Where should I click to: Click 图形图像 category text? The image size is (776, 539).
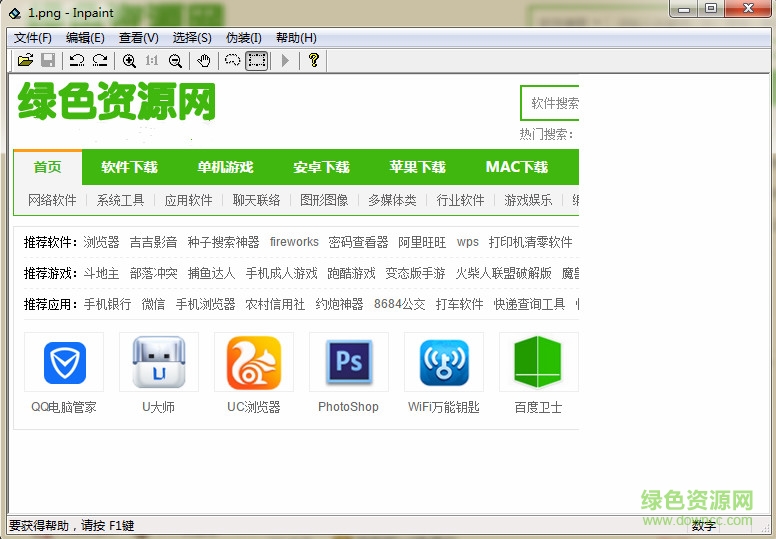[x=324, y=200]
